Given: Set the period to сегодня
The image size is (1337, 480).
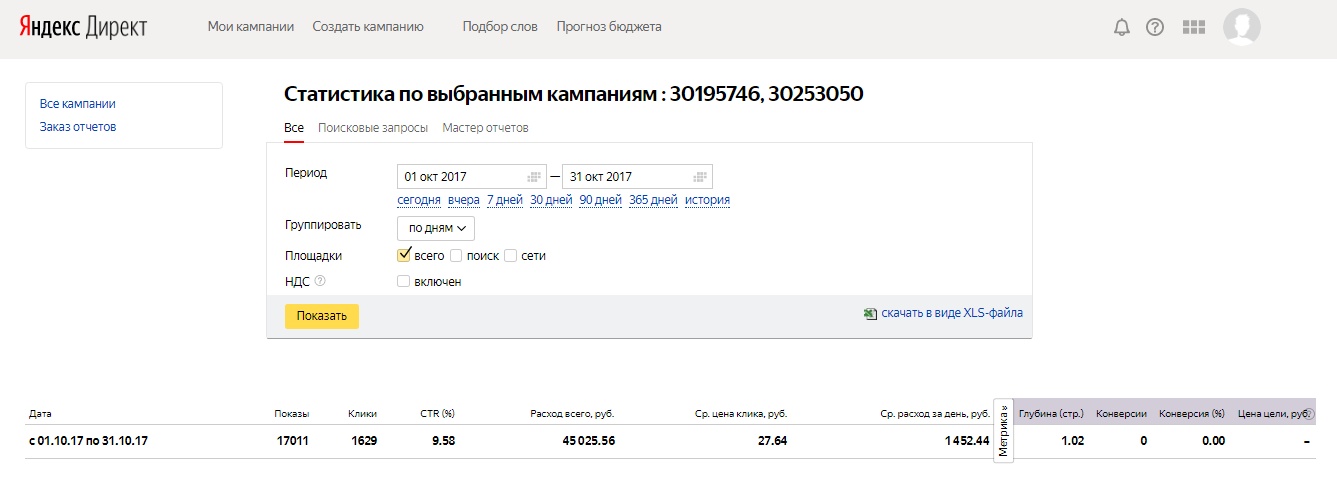Looking at the screenshot, I should click(x=419, y=200).
